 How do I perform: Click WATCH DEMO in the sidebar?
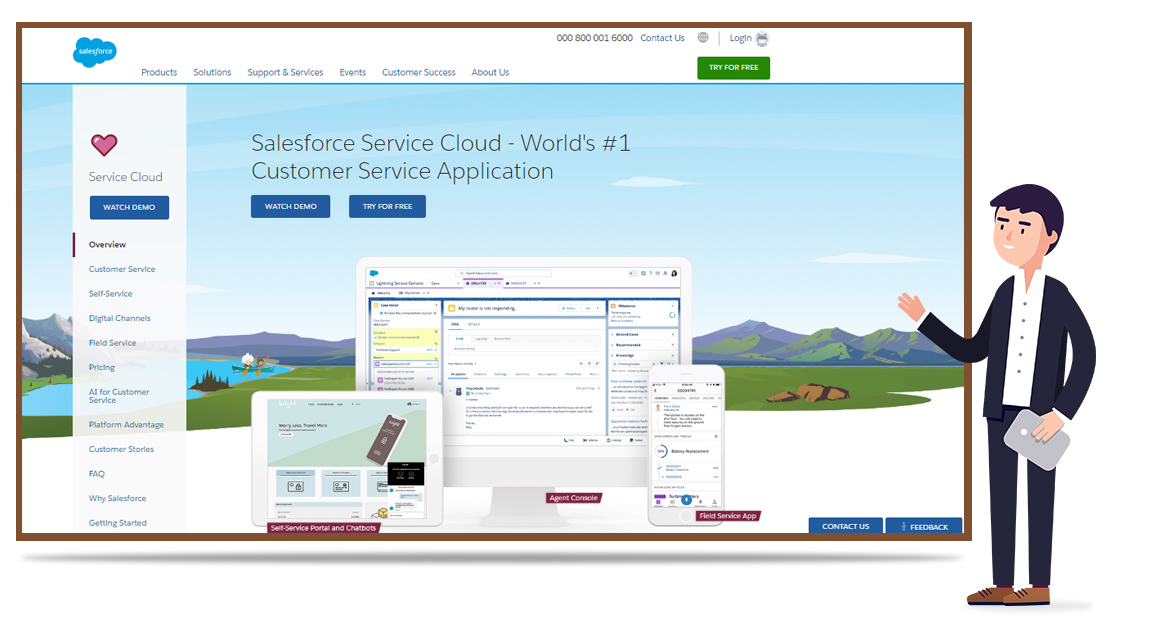(x=129, y=207)
